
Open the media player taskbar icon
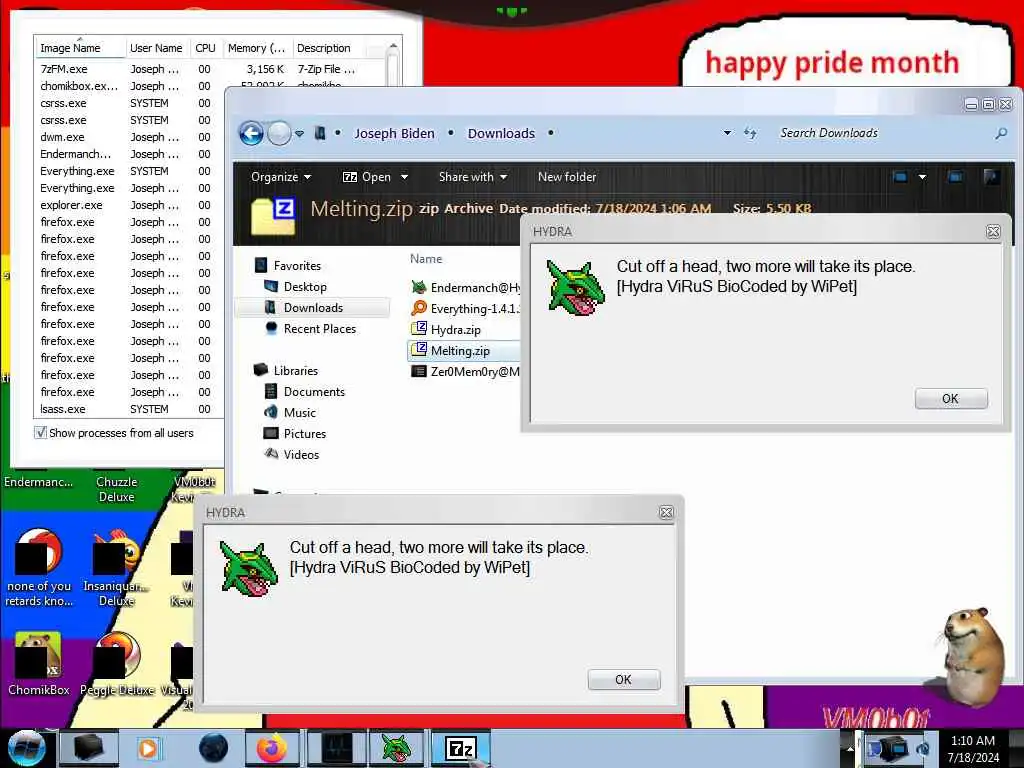(148, 748)
